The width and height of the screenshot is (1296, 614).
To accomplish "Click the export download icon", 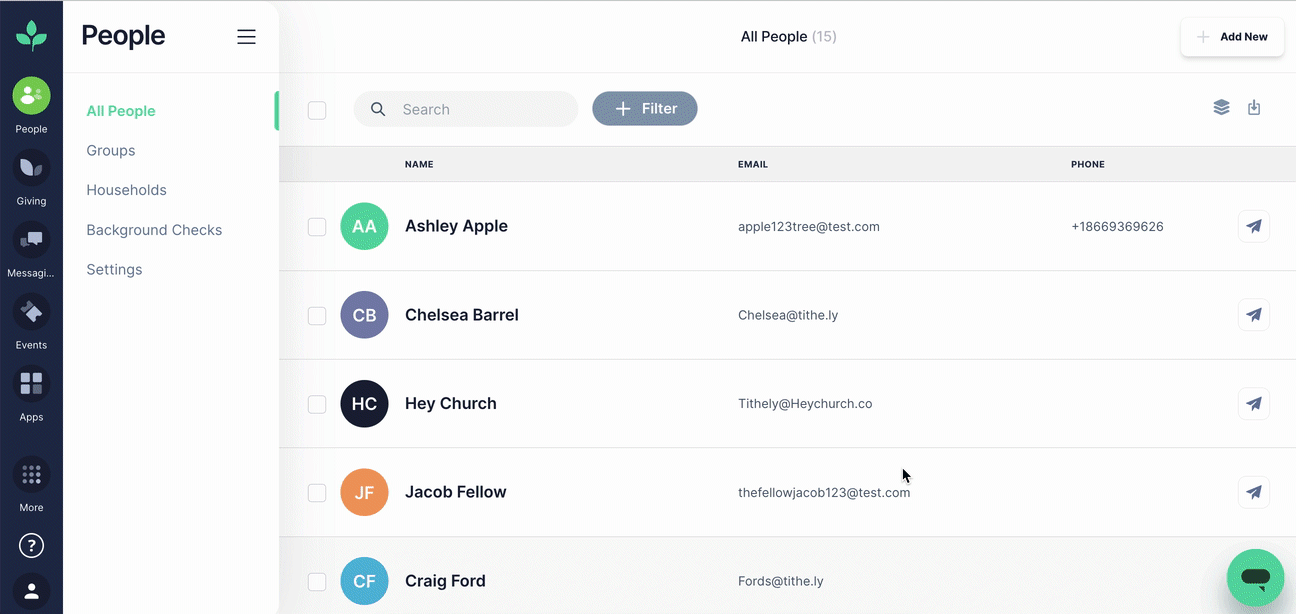I will click(x=1254, y=108).
